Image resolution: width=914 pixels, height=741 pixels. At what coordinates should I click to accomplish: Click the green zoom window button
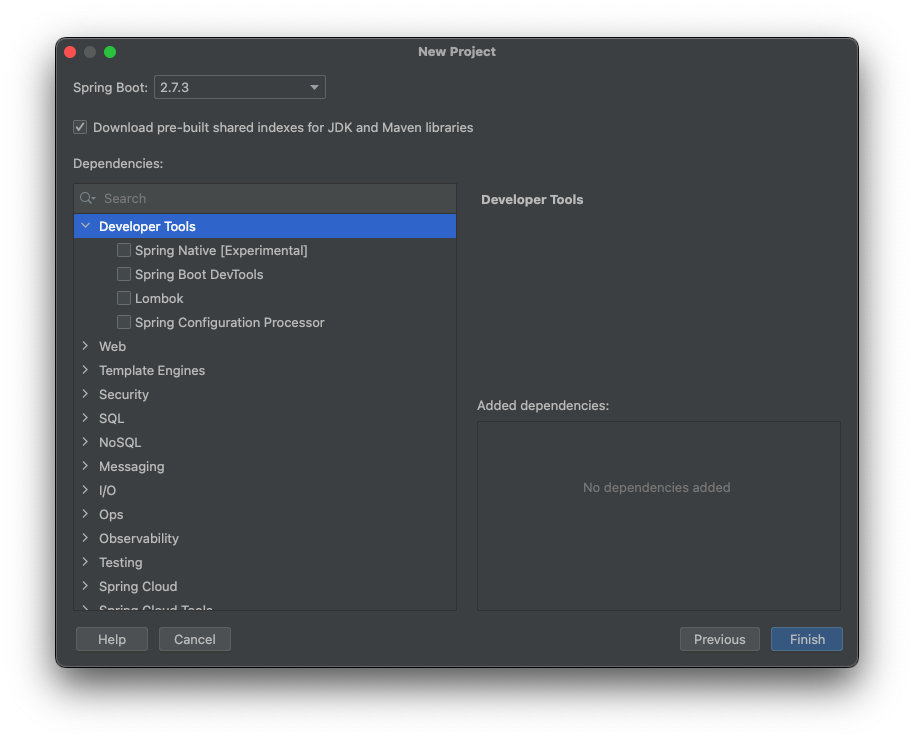110,52
